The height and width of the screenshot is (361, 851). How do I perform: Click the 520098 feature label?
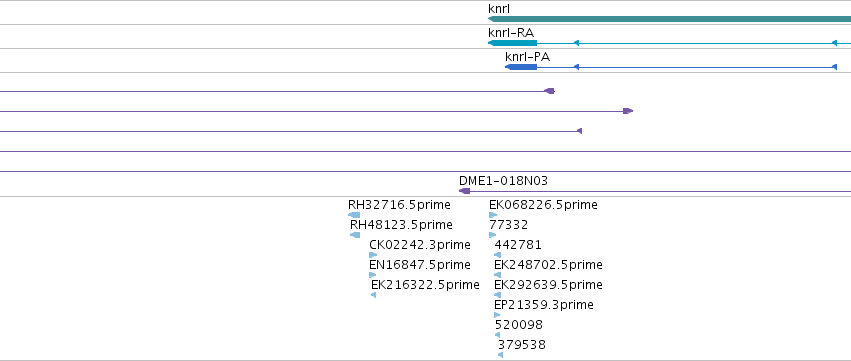click(x=519, y=325)
